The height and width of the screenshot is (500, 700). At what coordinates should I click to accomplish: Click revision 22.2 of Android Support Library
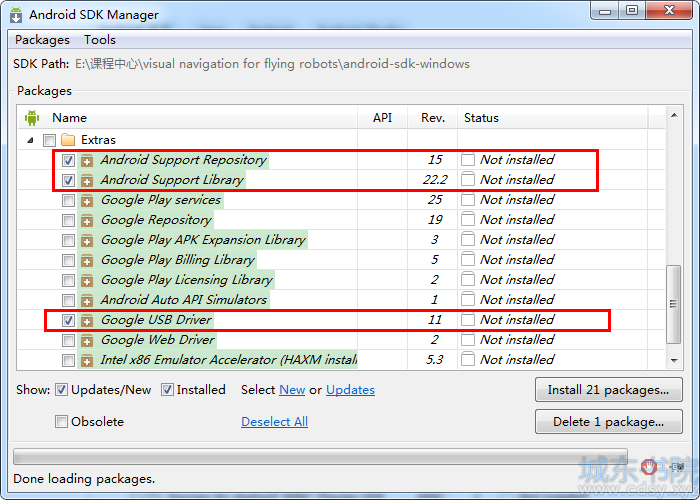(x=435, y=179)
